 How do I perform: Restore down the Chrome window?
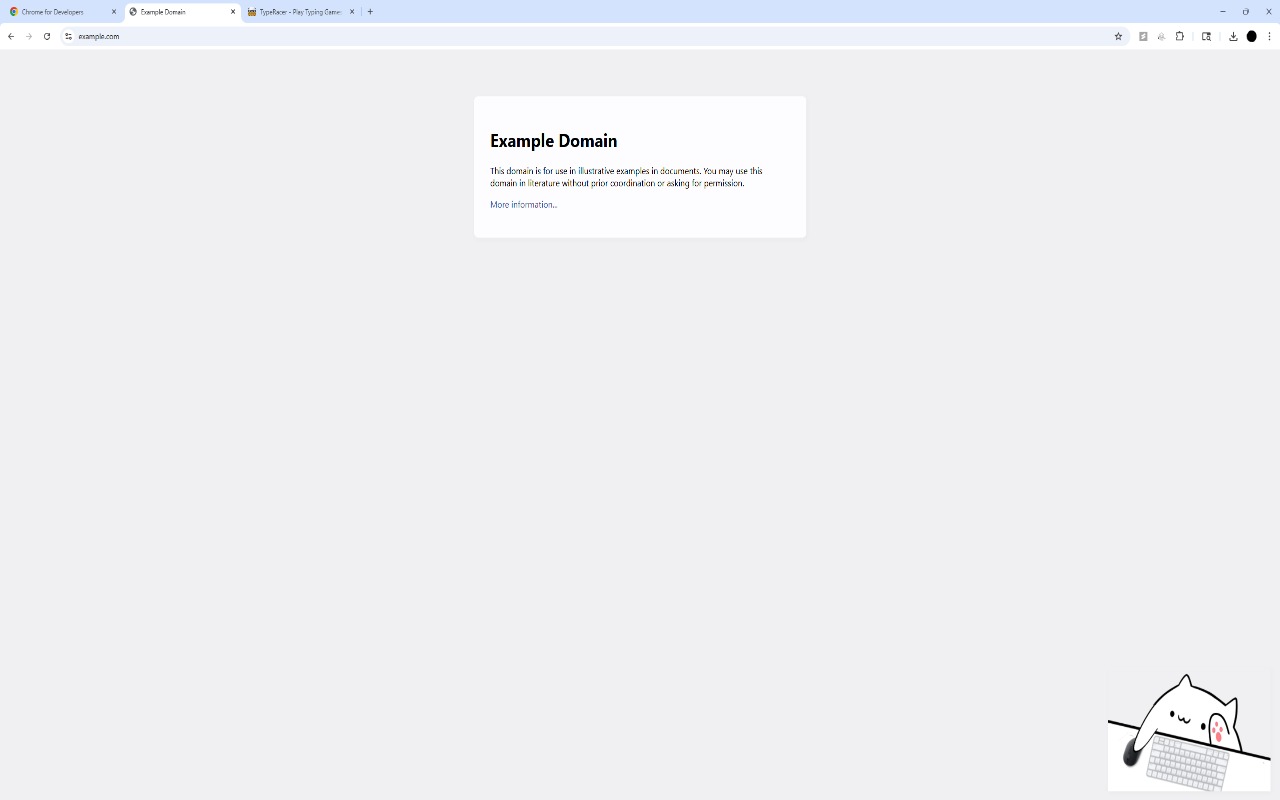tap(1245, 12)
